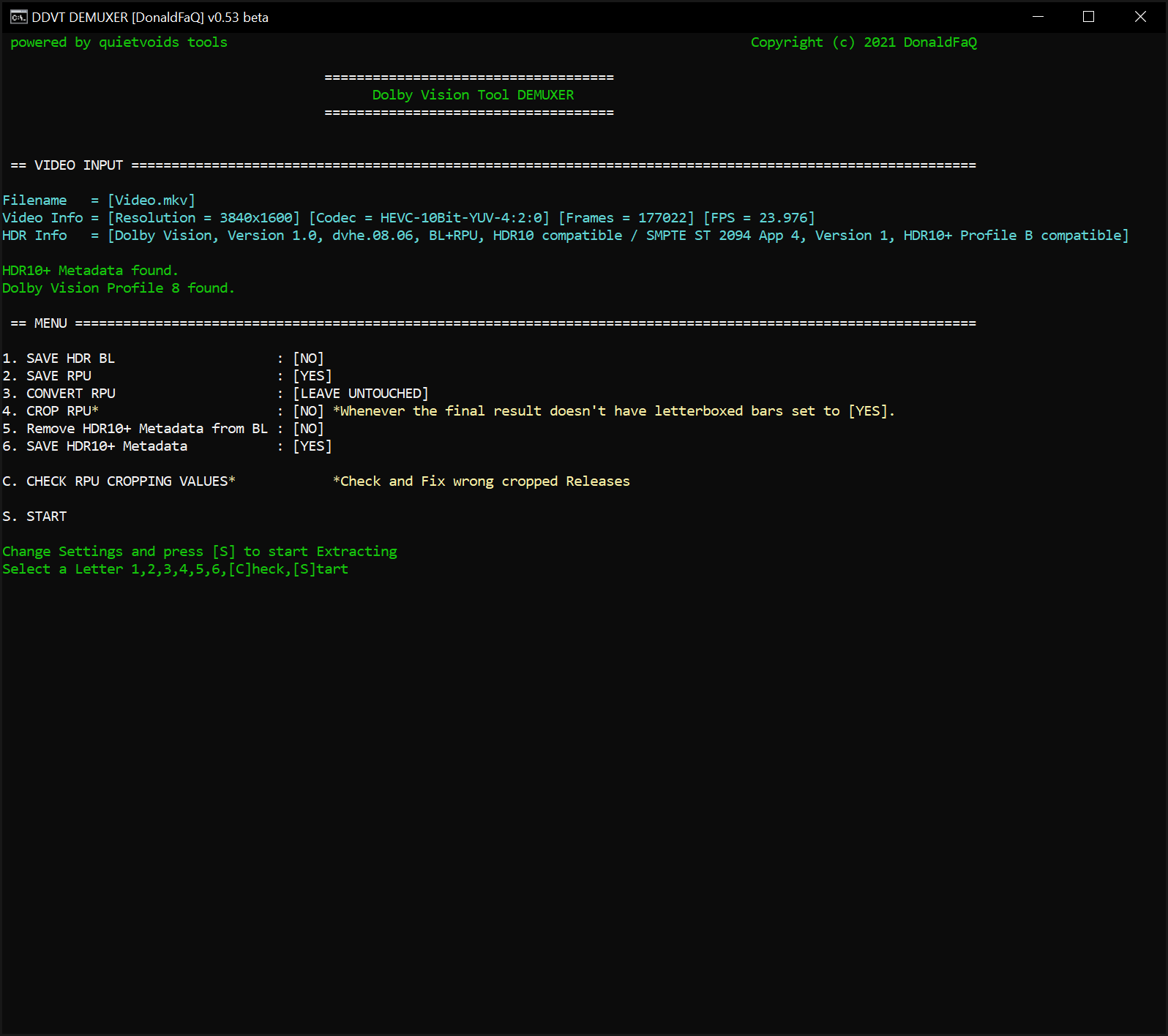The image size is (1168, 1036).
Task: Close the DDVT DEMUXER window
Action: coord(1140,17)
